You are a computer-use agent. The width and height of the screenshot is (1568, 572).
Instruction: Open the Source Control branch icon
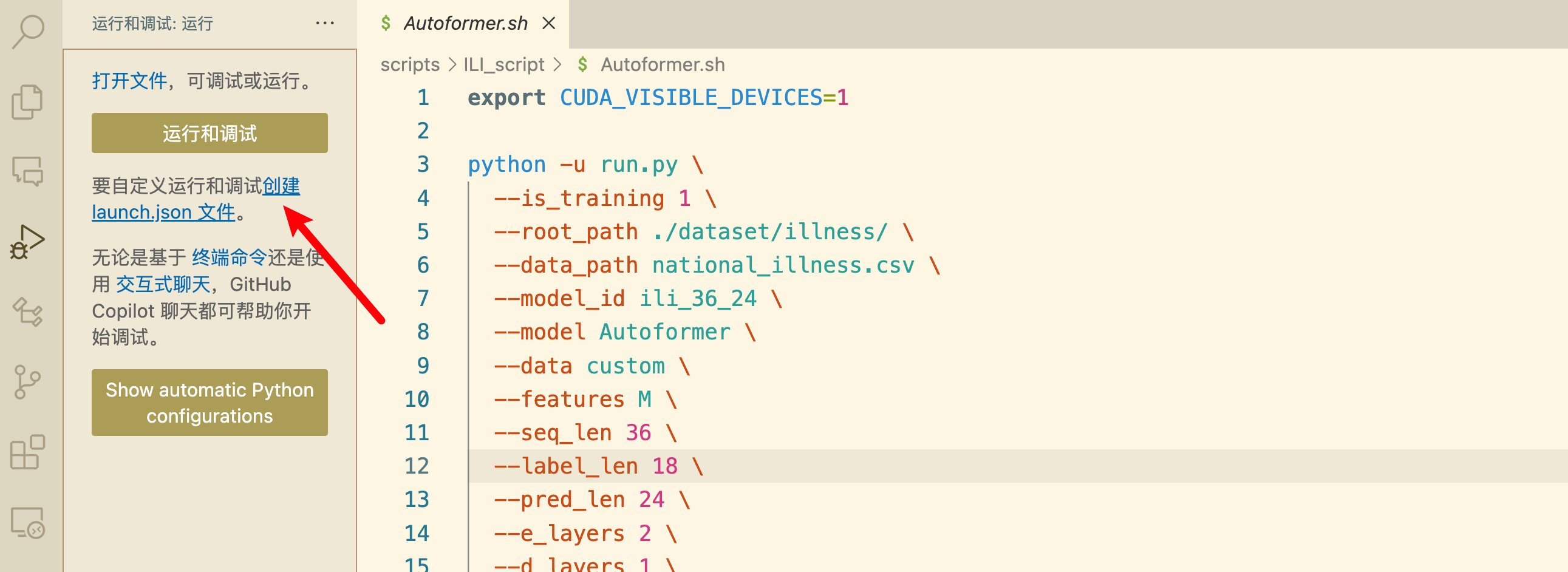27,382
